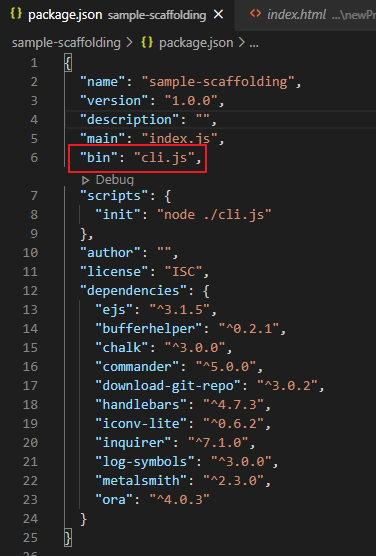376x556 pixels.
Task: Click the "download-git-repo" dependency name
Action: (168, 386)
